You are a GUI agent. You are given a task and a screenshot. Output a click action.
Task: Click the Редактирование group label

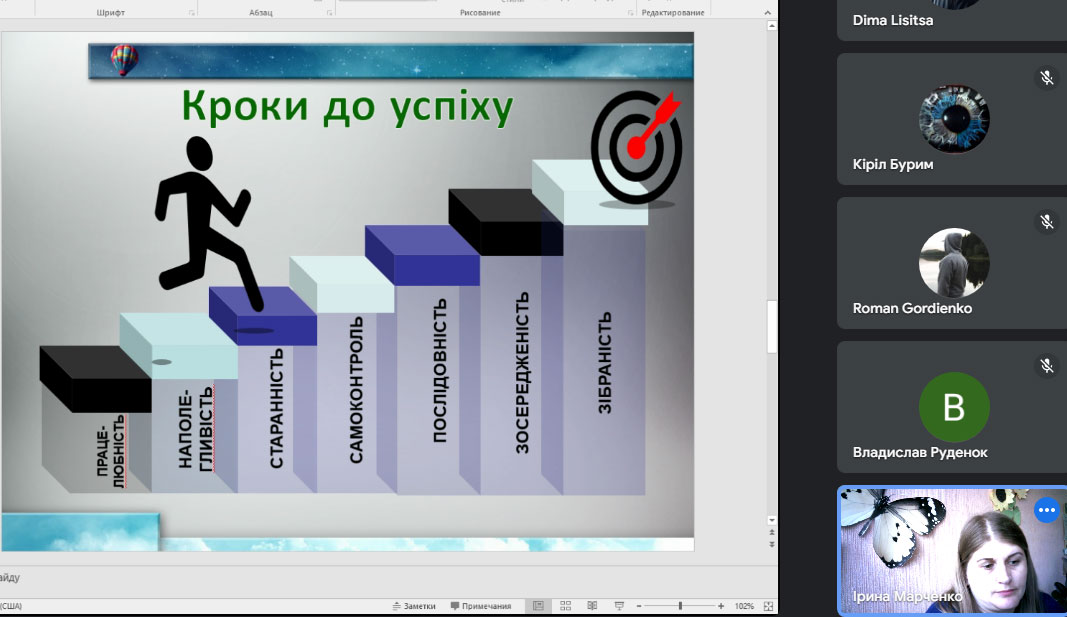tap(672, 12)
